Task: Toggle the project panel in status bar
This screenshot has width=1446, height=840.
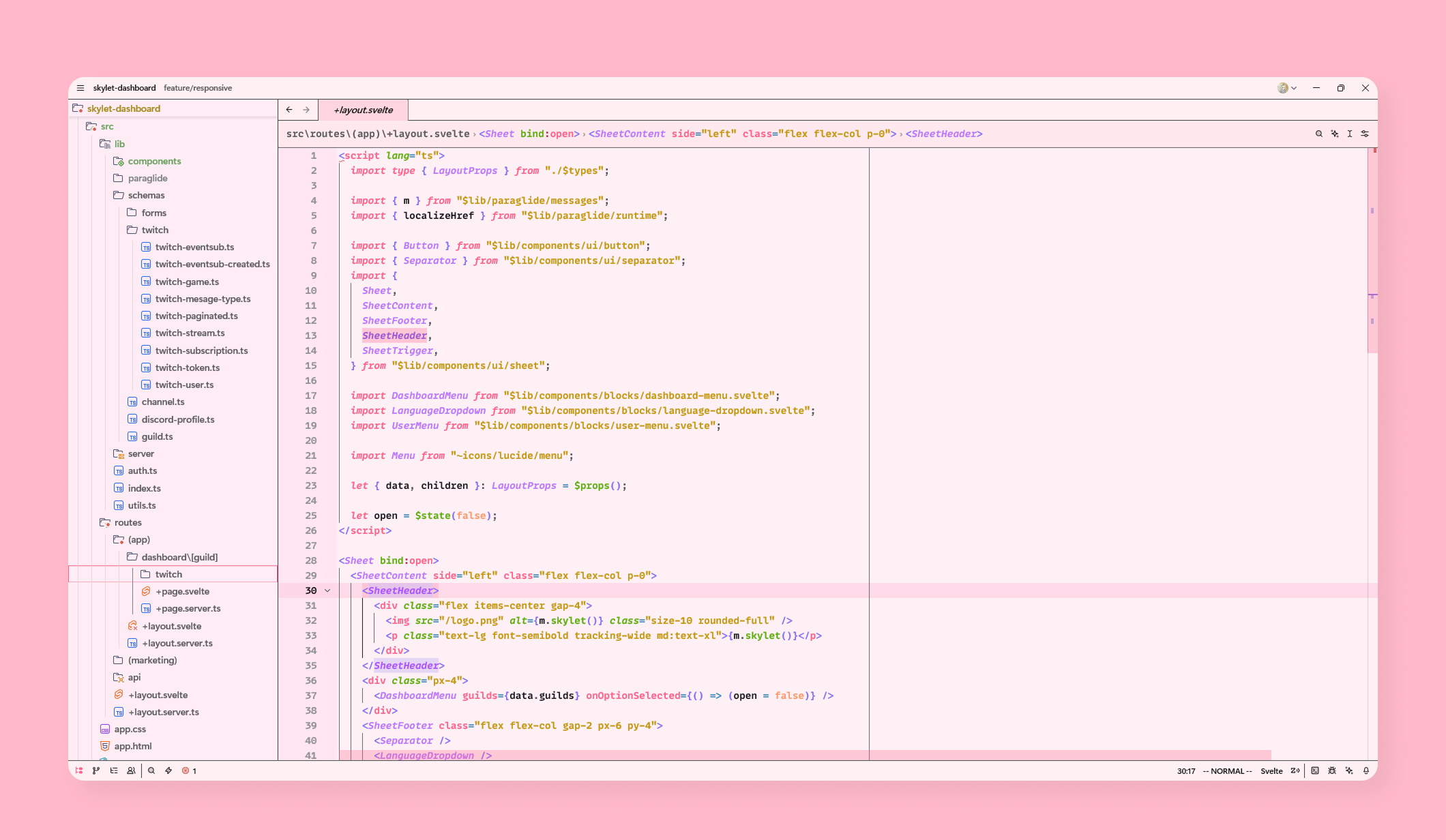Action: point(79,770)
